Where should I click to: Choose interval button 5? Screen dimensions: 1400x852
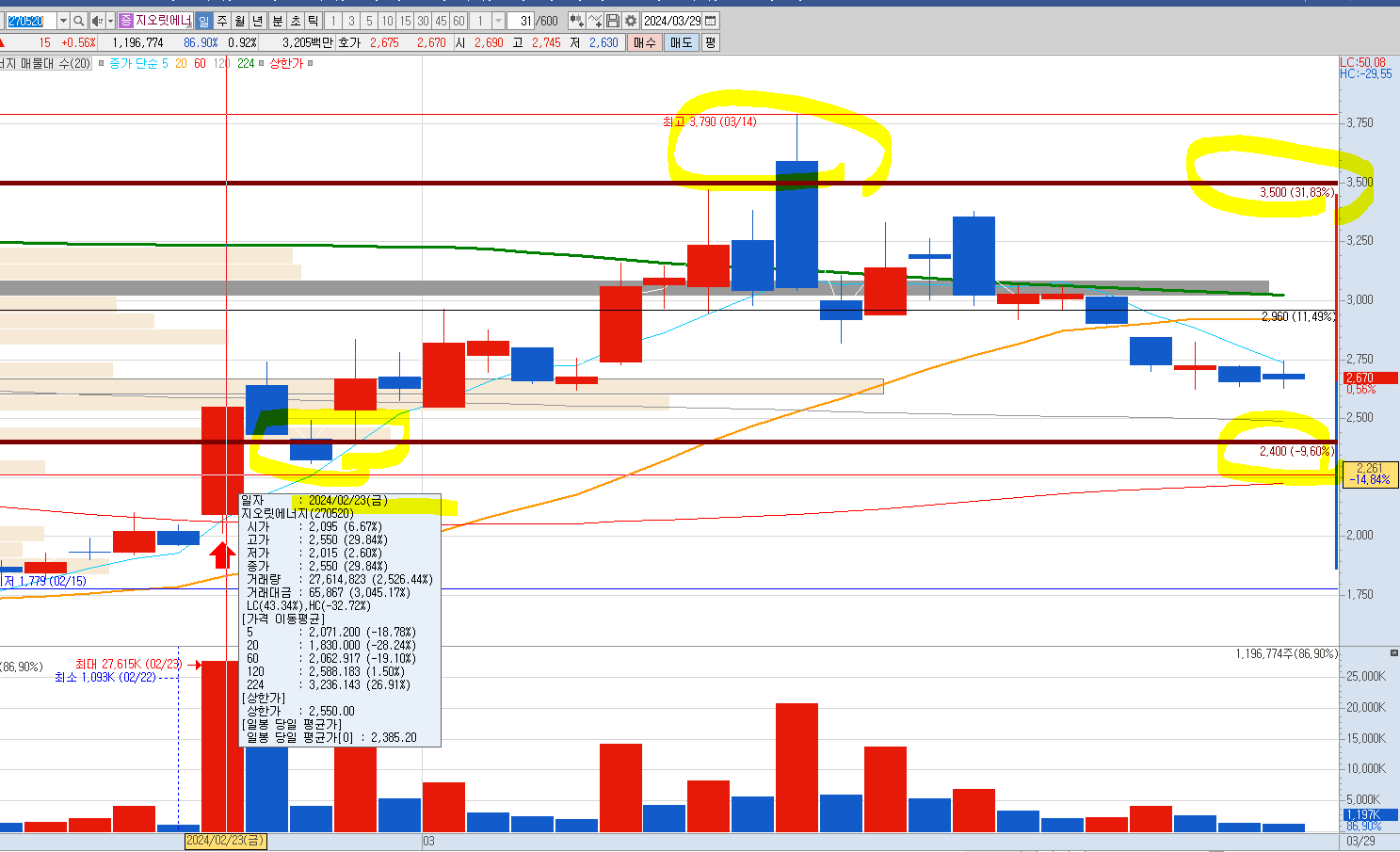pyautogui.click(x=369, y=21)
